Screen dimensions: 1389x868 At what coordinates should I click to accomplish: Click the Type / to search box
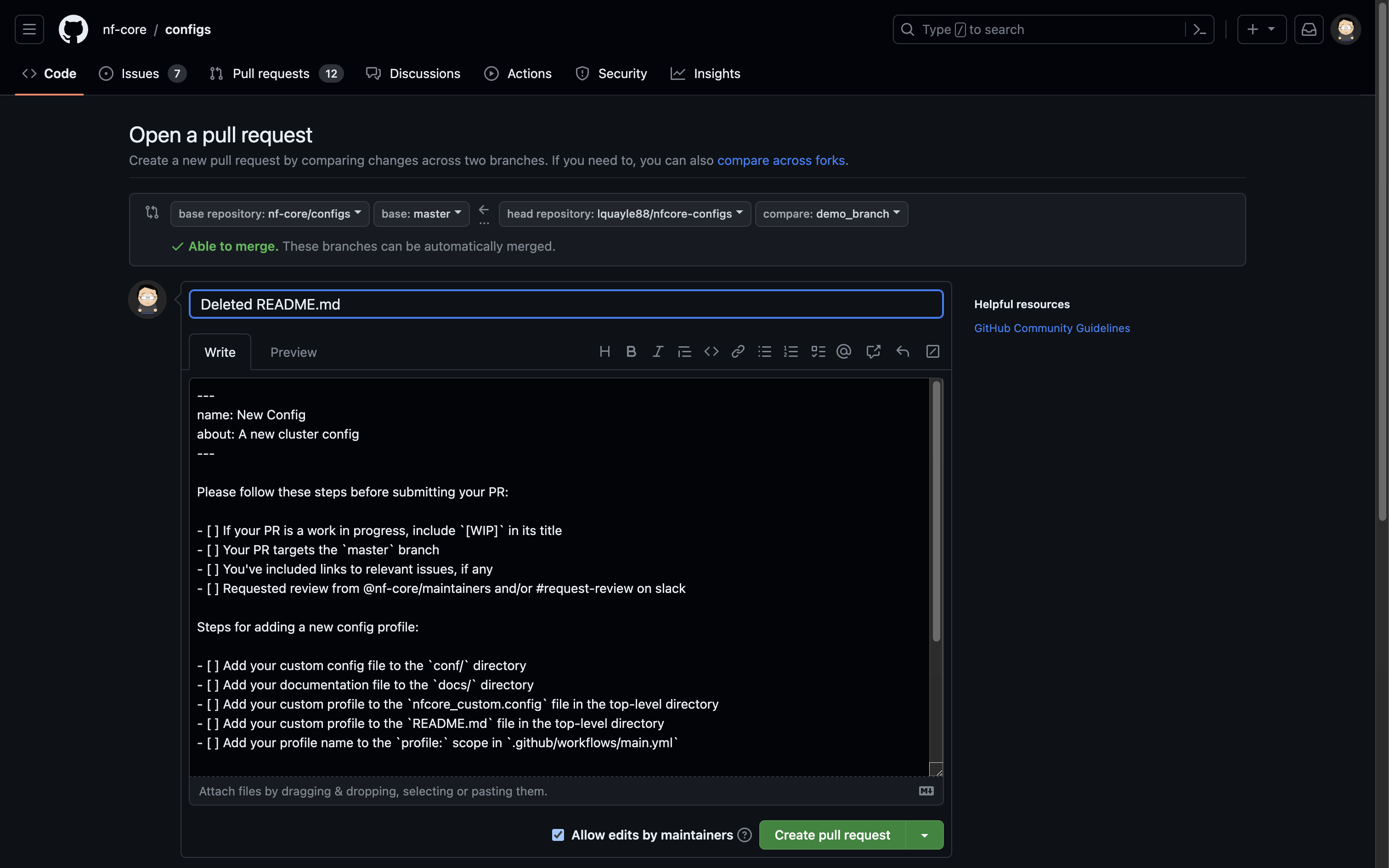click(x=1053, y=29)
